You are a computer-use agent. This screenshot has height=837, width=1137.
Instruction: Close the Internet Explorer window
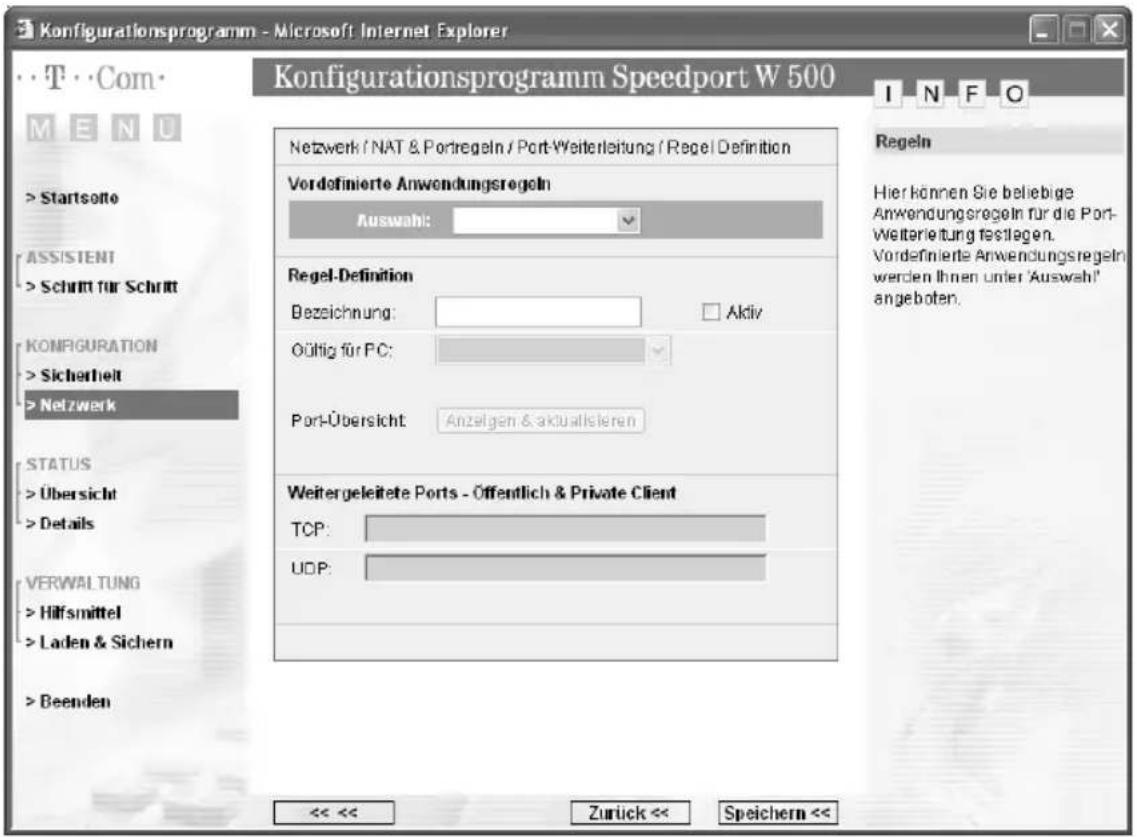(x=1110, y=30)
